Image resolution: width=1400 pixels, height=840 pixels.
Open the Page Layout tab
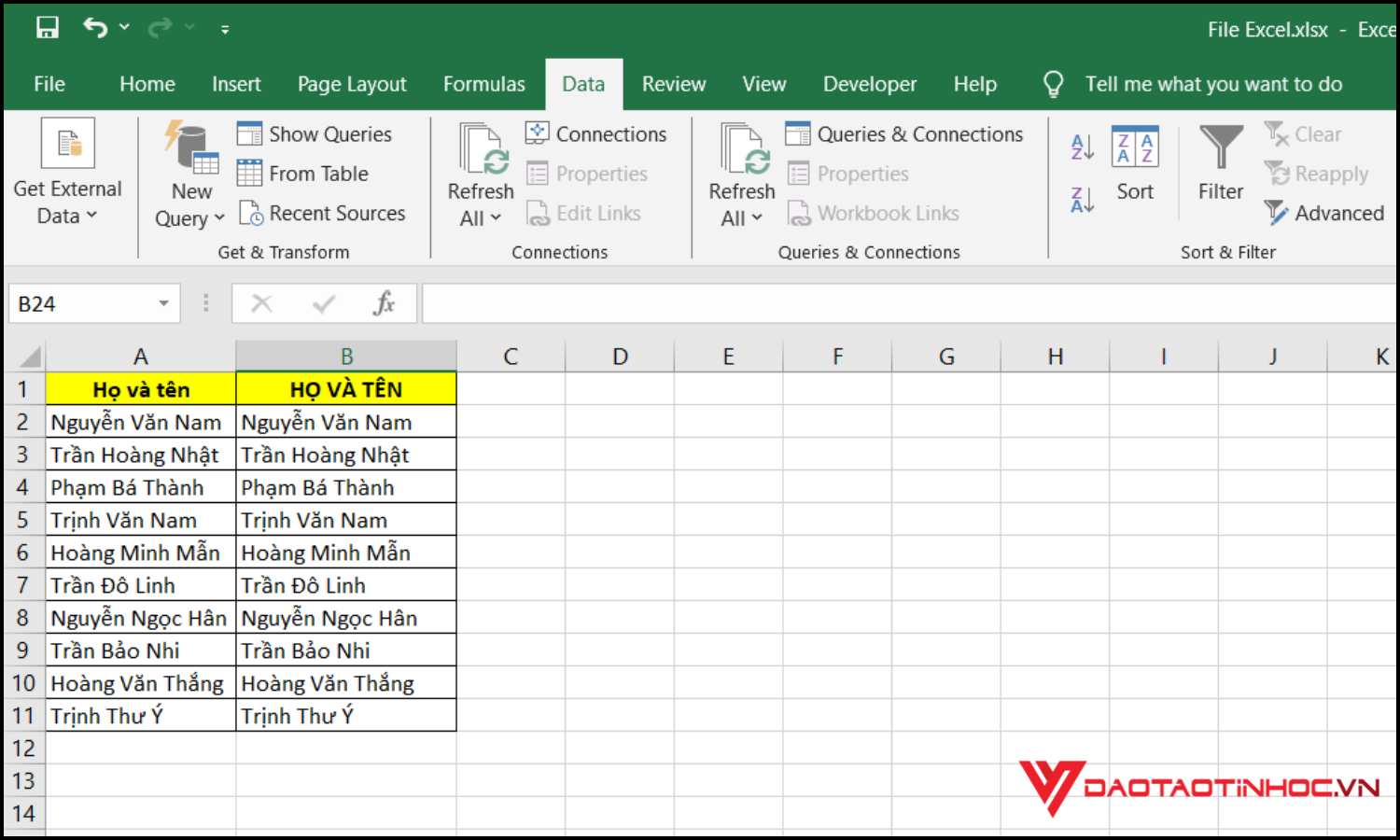(352, 84)
